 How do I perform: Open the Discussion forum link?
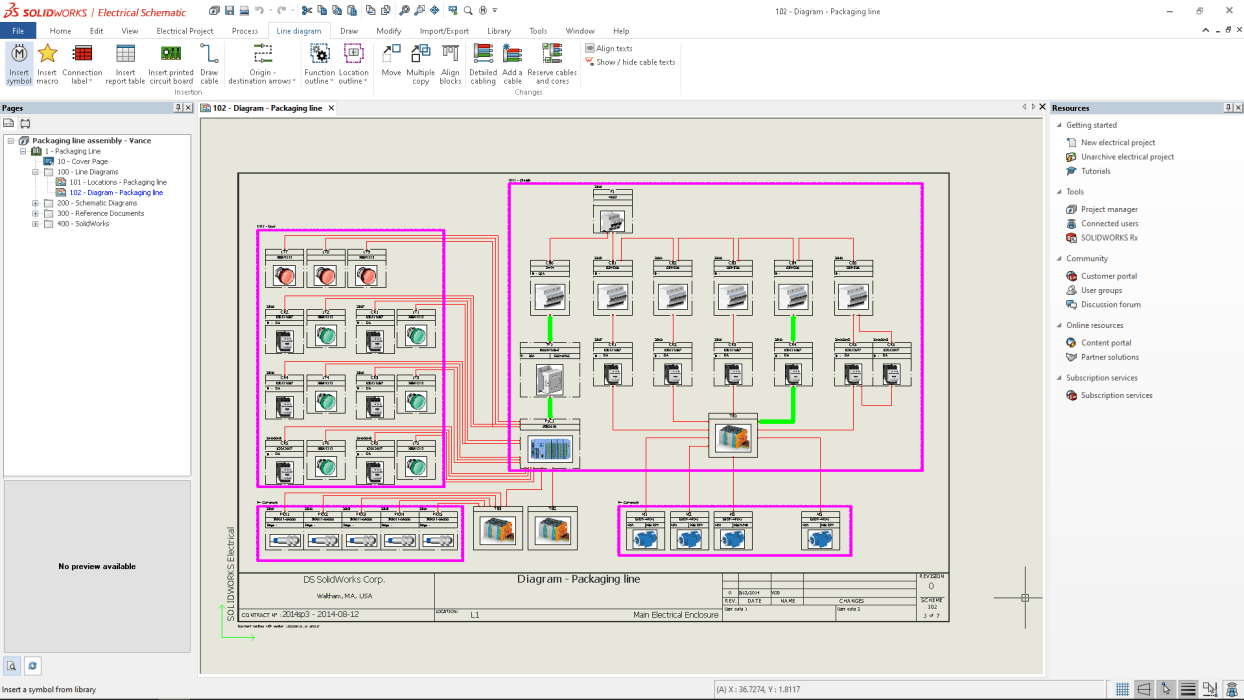[1111, 304]
